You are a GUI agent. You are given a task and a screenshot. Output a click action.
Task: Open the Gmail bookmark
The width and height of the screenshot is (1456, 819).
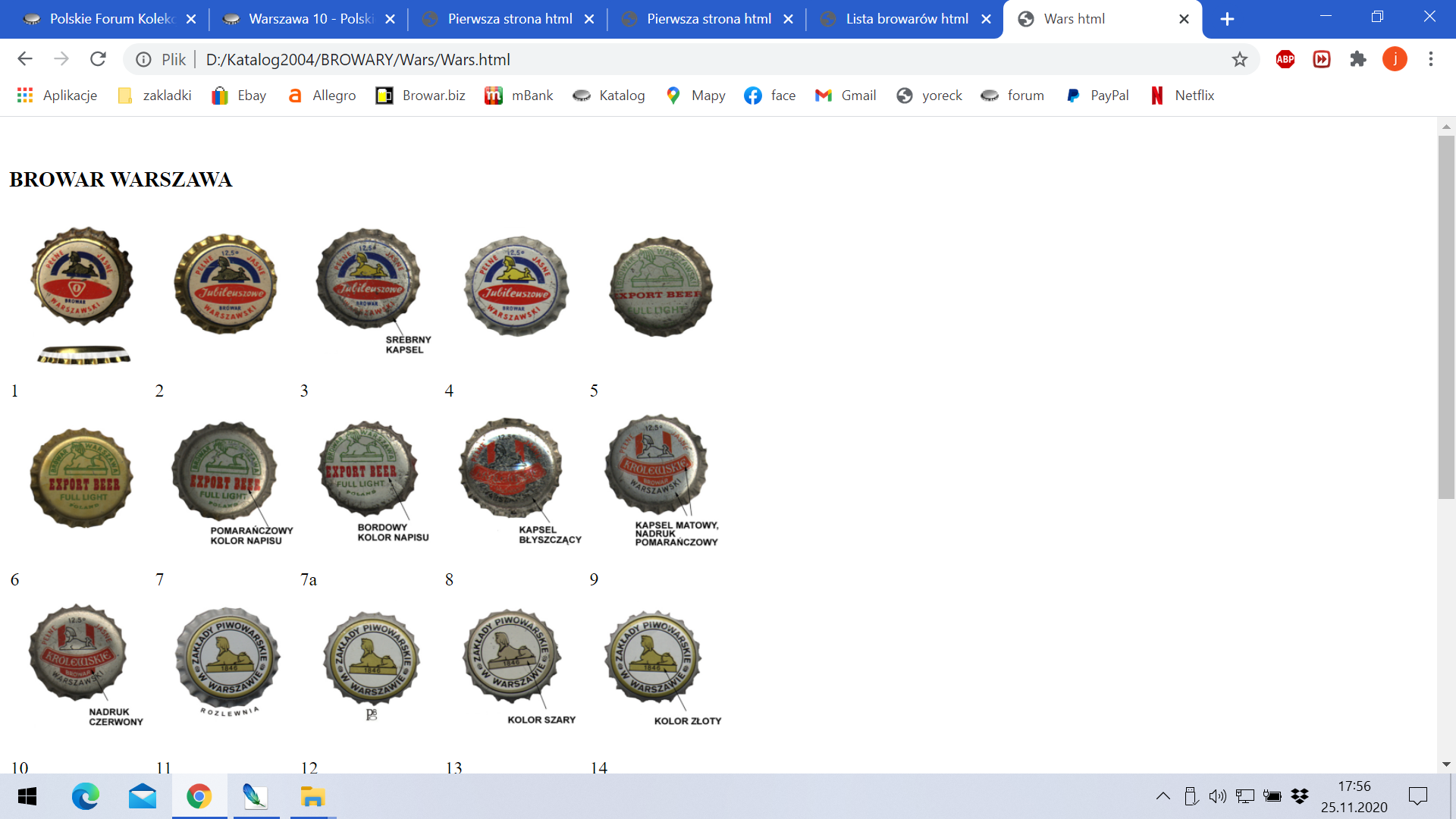pos(846,96)
